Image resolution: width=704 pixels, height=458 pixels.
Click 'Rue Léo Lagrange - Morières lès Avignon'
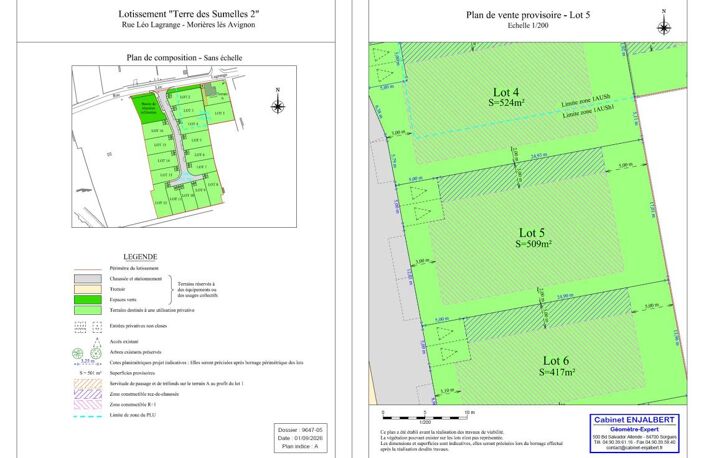189,25
